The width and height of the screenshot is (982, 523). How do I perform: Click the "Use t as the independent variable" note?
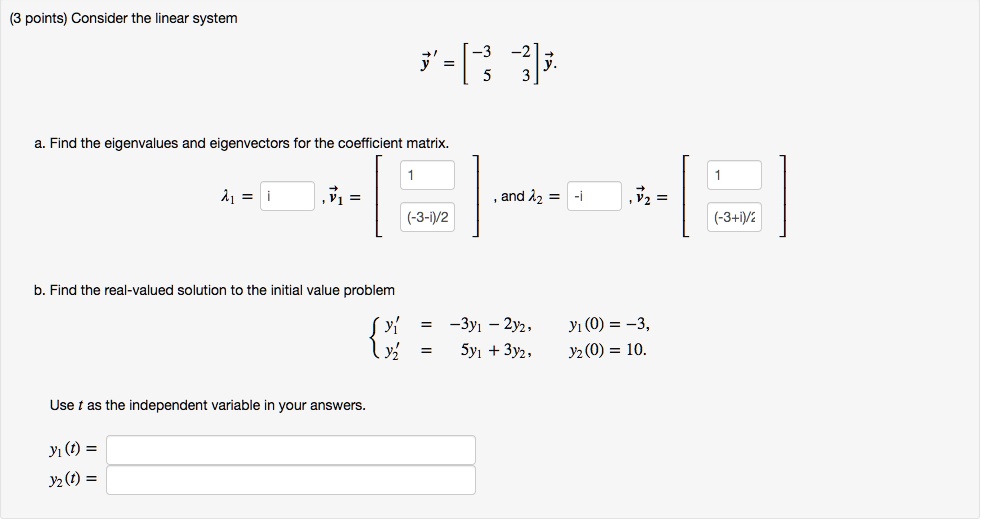(x=207, y=406)
